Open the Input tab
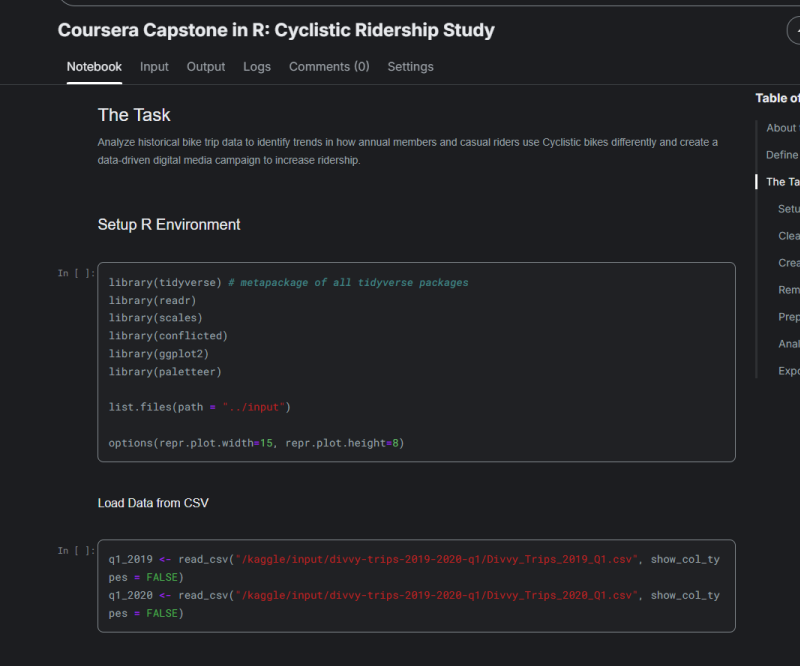Image resolution: width=800 pixels, height=666 pixels. coord(154,67)
